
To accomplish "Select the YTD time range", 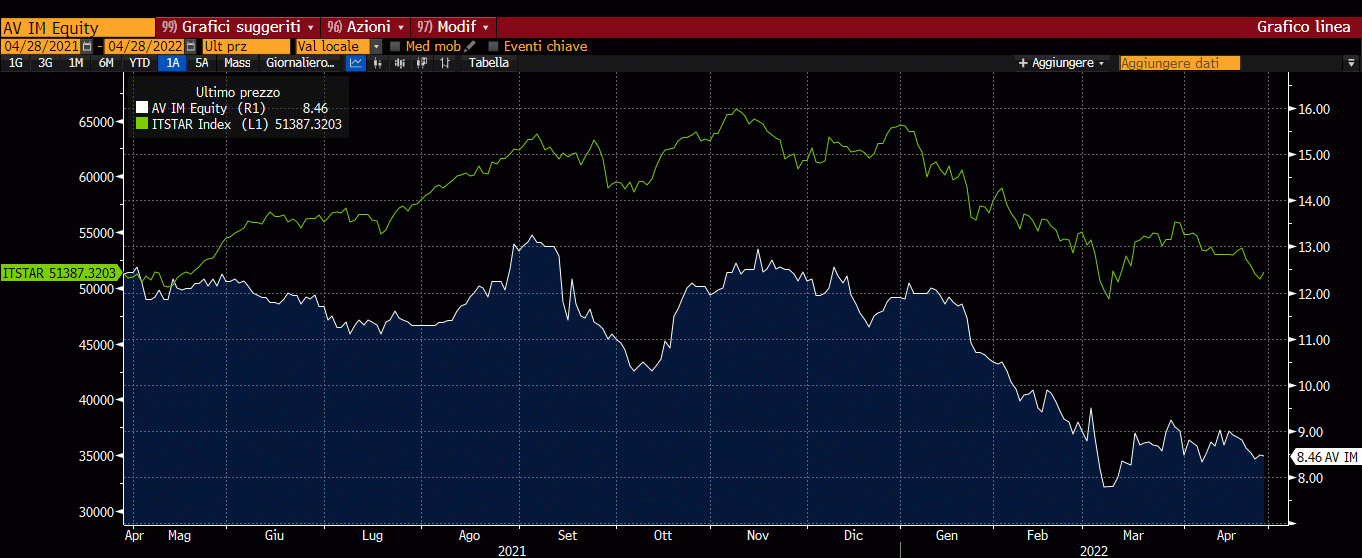I will tap(140, 63).
